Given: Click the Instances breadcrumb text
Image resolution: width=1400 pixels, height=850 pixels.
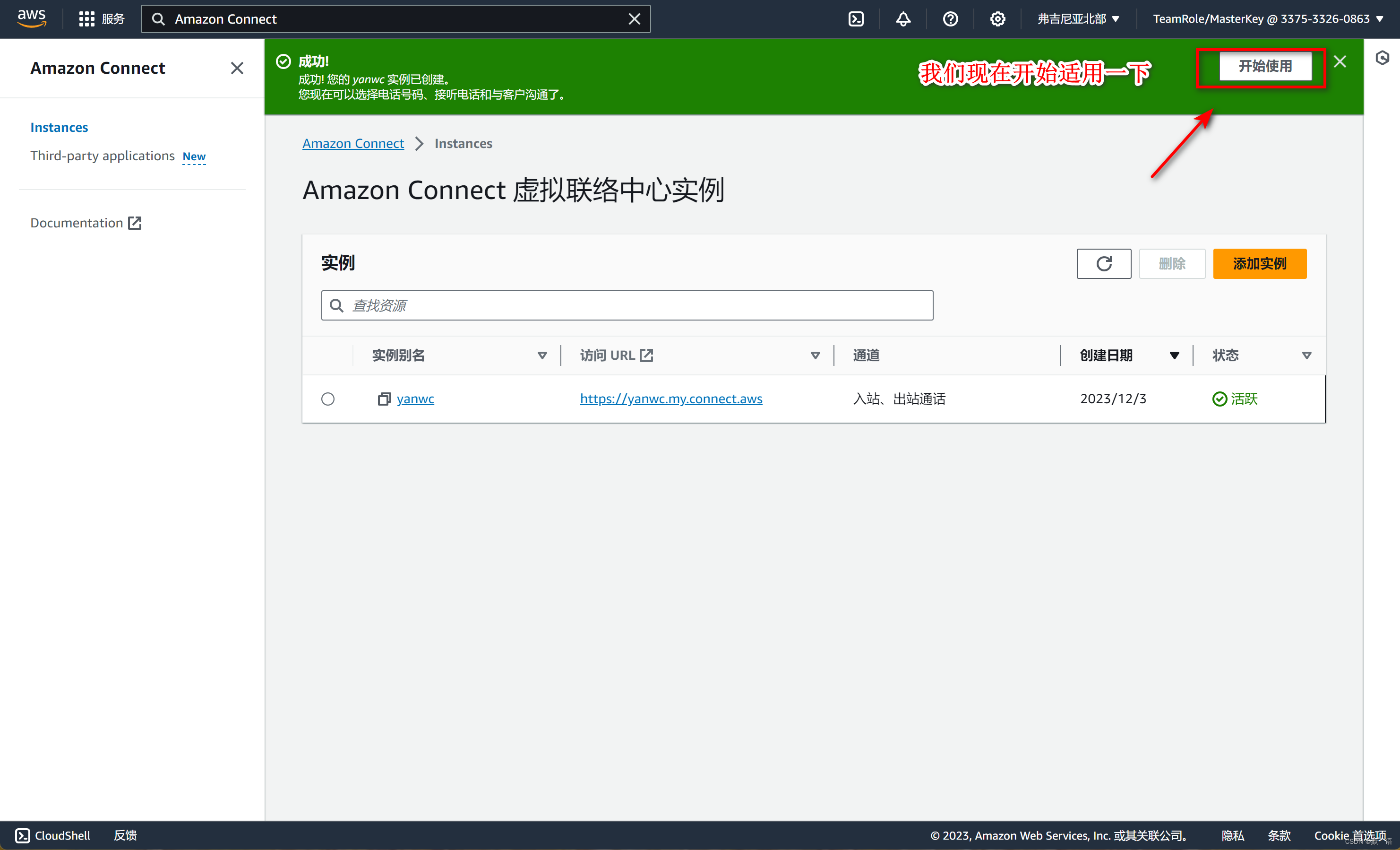Looking at the screenshot, I should point(463,144).
